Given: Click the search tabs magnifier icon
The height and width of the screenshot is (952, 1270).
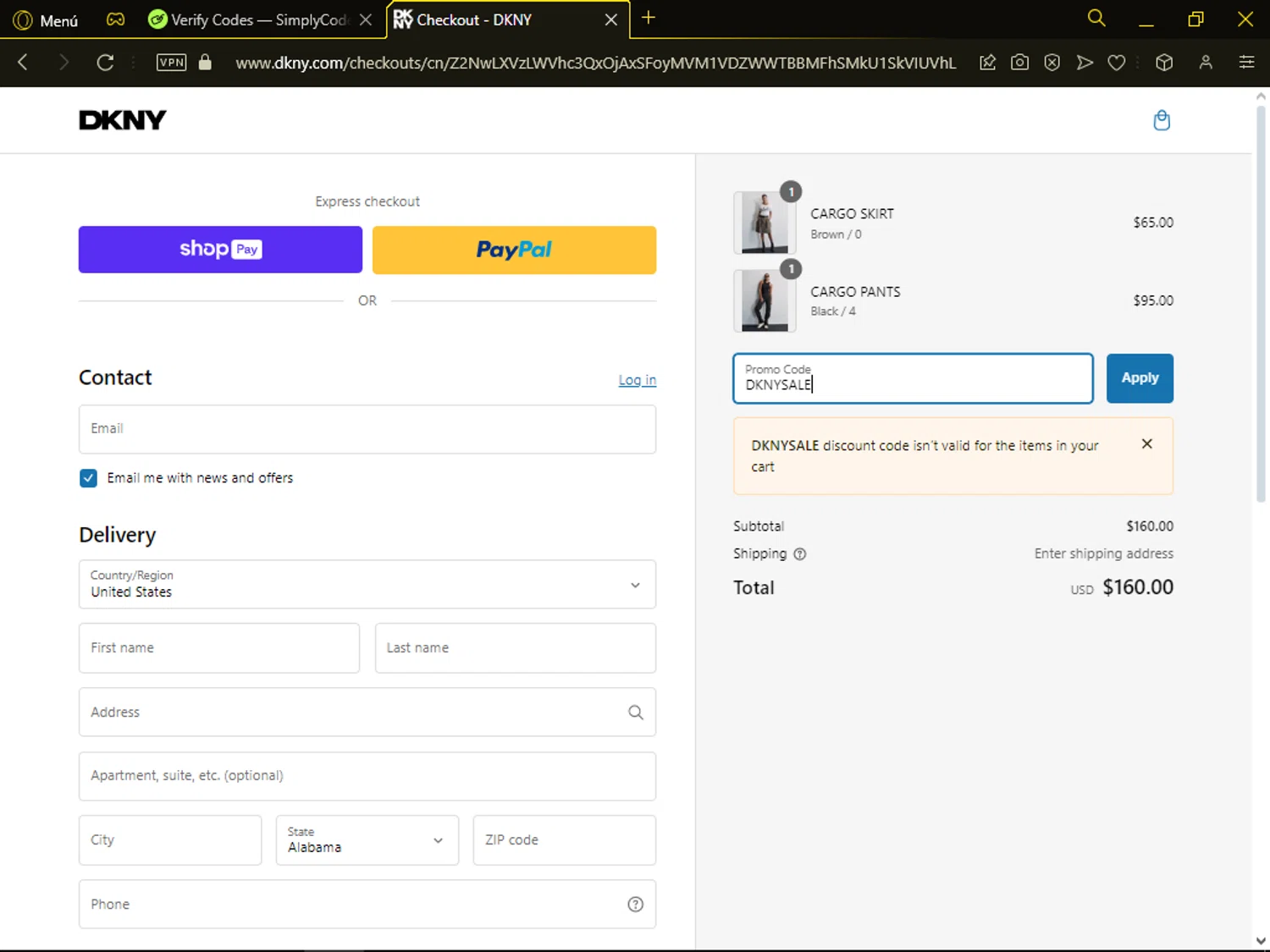Looking at the screenshot, I should [x=1096, y=18].
